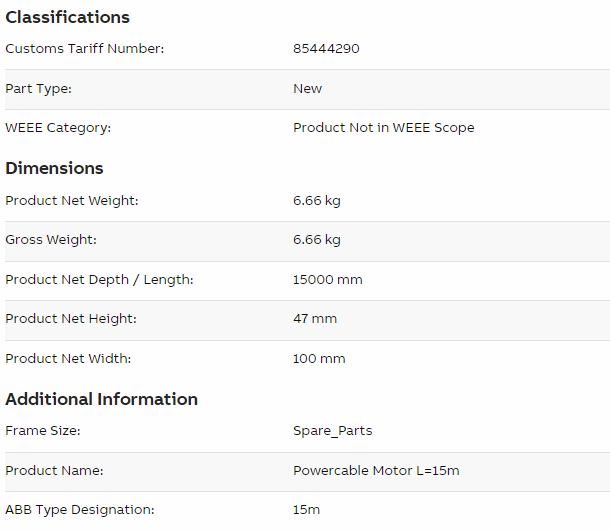Click the Product Net Weight value 6.66 kg
This screenshot has width=610, height=530.
click(x=316, y=201)
